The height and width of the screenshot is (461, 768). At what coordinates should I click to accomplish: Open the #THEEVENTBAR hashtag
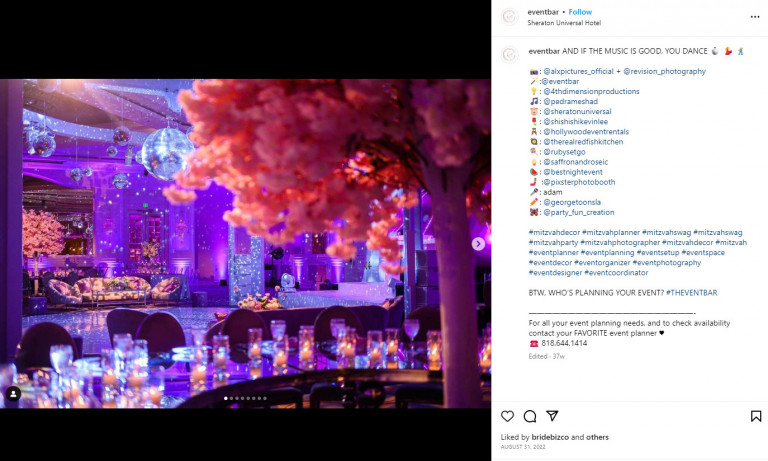[691, 292]
